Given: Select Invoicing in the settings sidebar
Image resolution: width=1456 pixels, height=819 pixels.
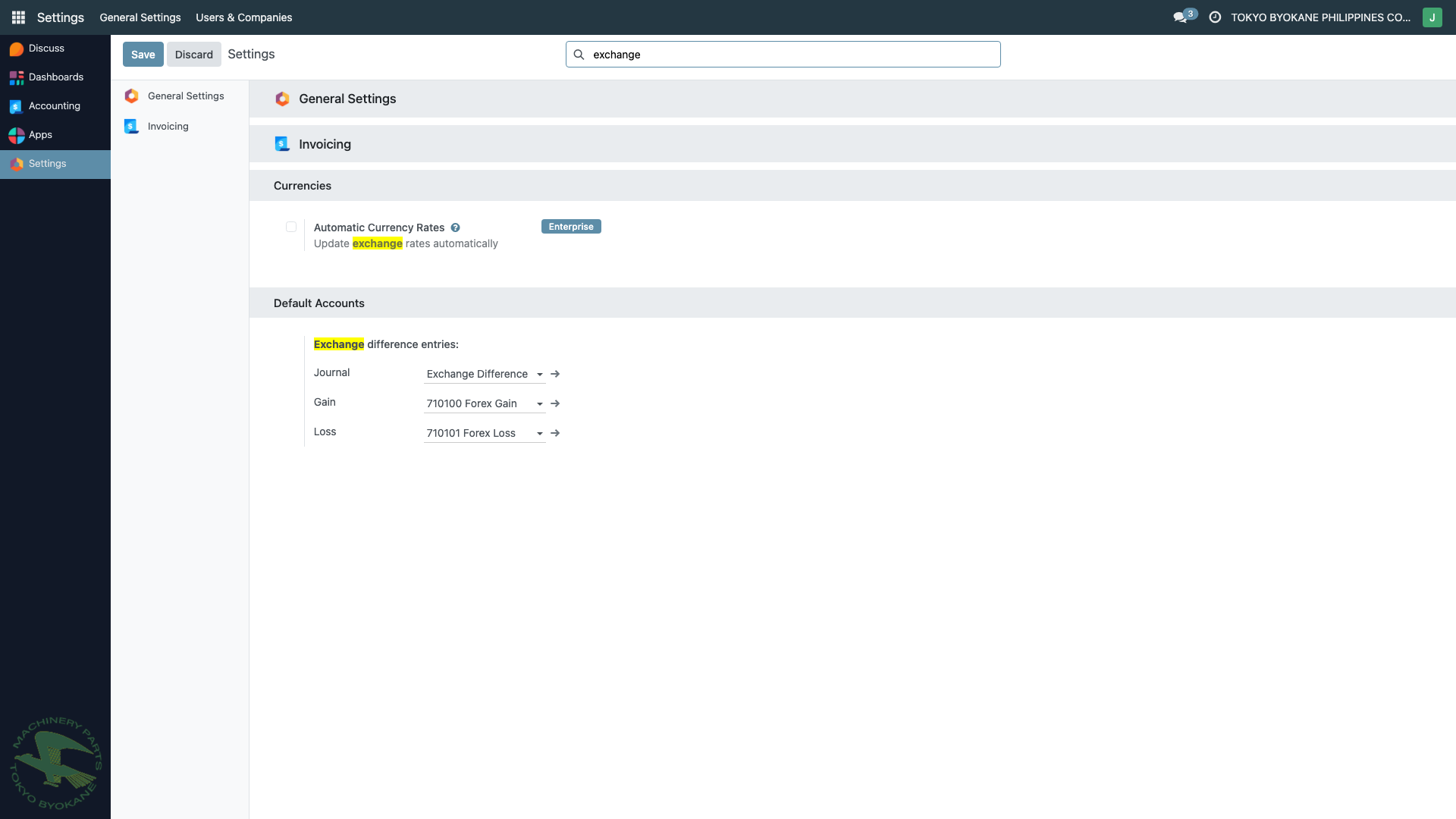Looking at the screenshot, I should (168, 126).
